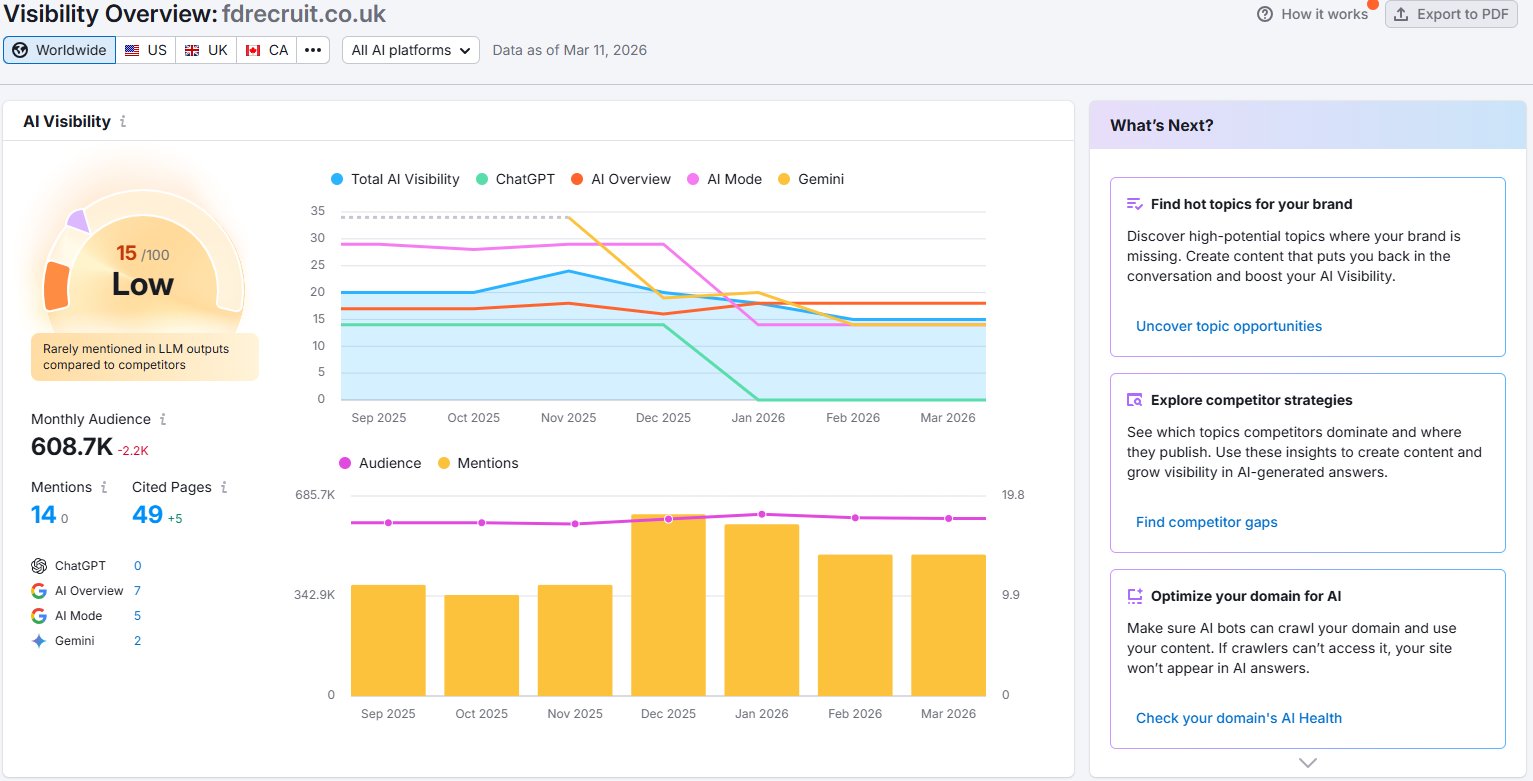1533x781 pixels.
Task: Open the more regions ellipsis menu
Action: pyautogui.click(x=313, y=50)
